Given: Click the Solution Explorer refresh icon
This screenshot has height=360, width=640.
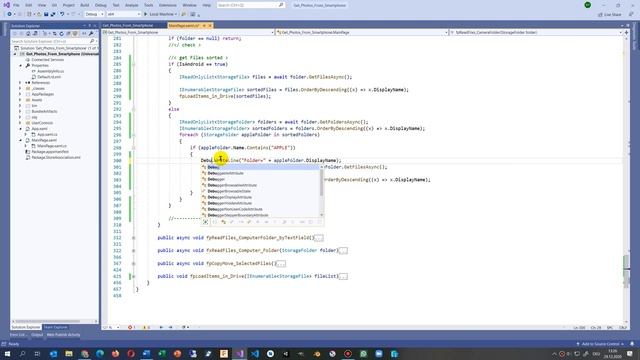Looking at the screenshot, I should (x=61, y=34).
